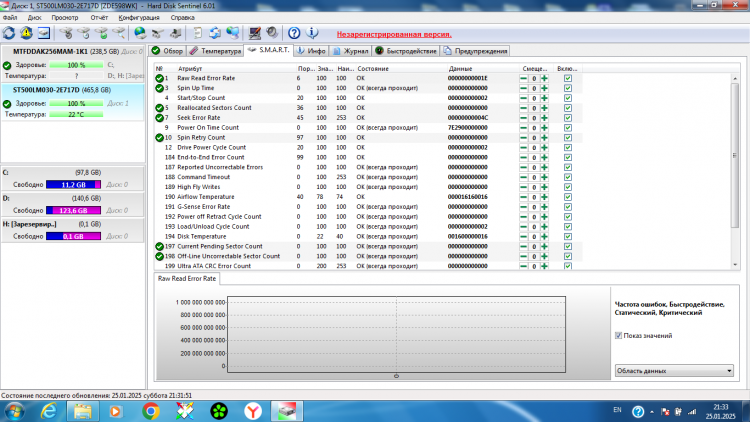Select the Load/Unload Cycle Count row

(368, 227)
